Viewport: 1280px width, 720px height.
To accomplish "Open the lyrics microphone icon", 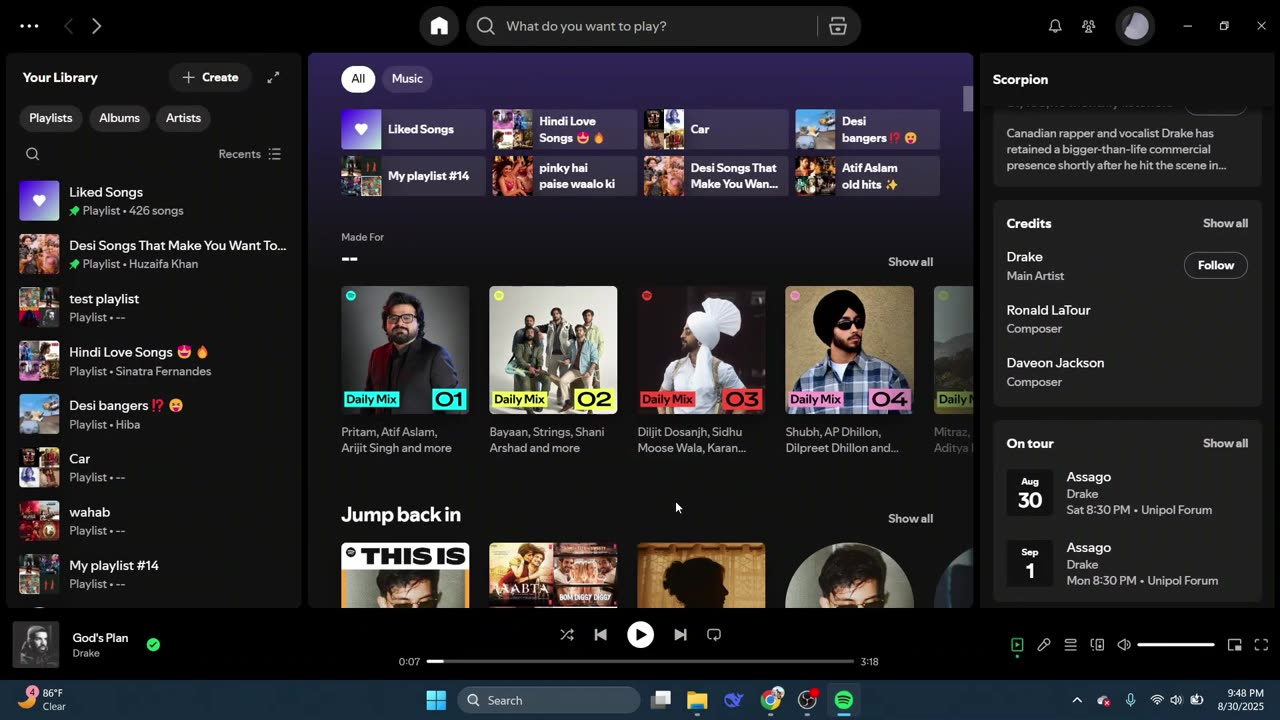I will click(x=1044, y=645).
